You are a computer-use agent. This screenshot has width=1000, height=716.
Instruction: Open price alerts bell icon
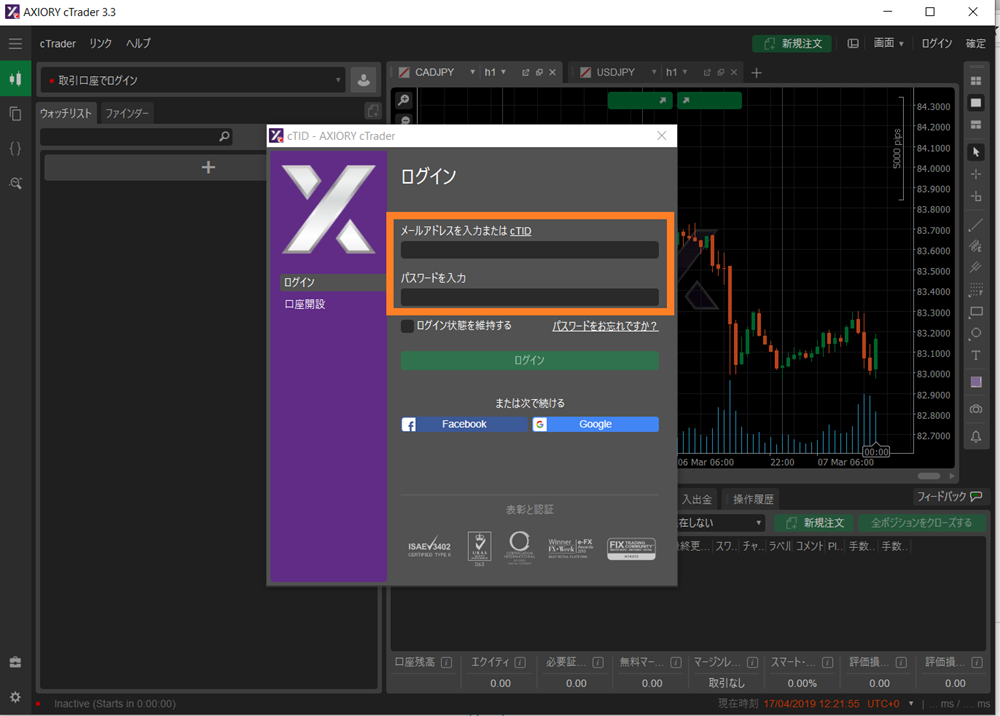(976, 437)
